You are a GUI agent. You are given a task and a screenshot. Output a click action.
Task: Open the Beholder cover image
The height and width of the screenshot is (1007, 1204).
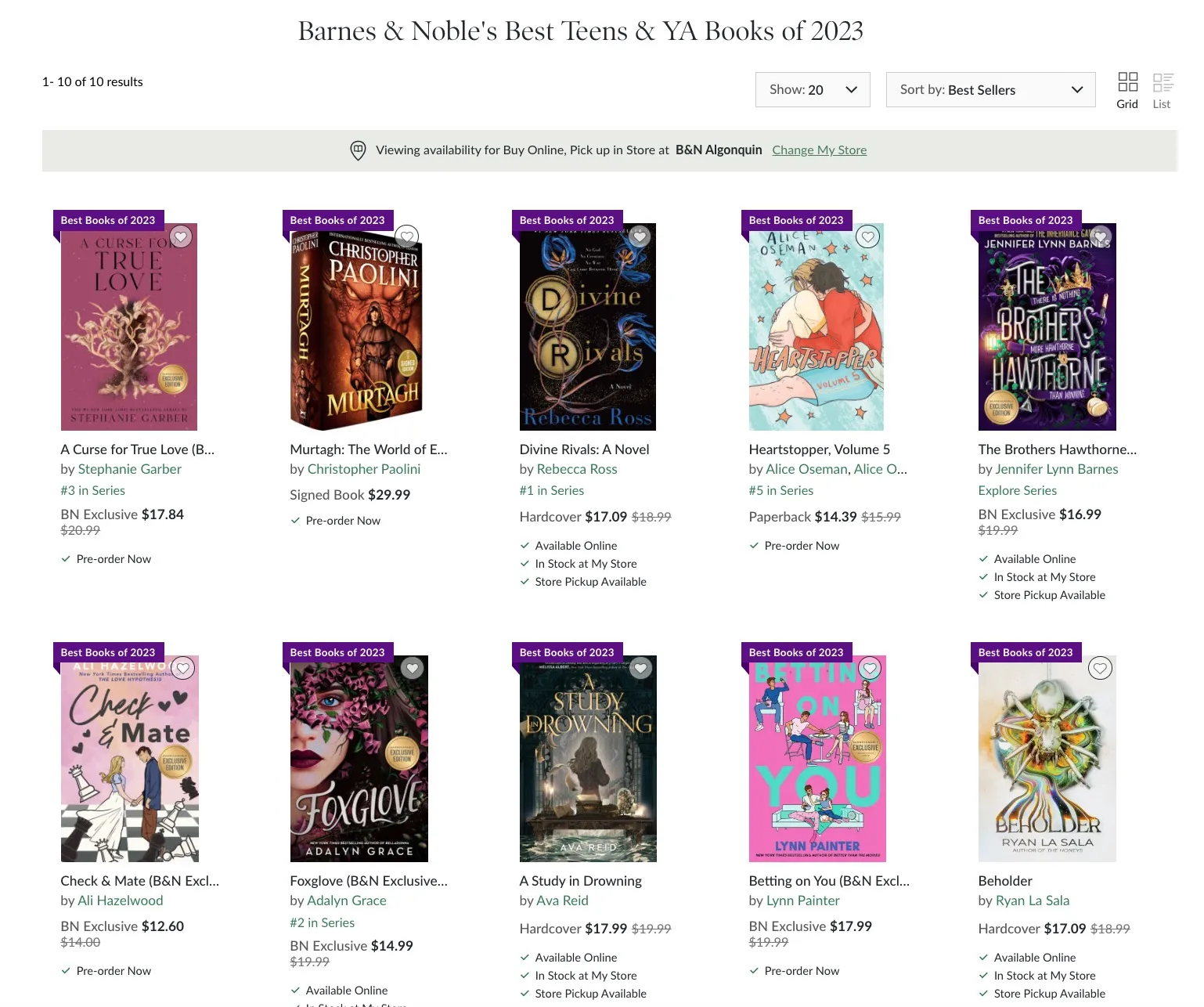point(1047,759)
